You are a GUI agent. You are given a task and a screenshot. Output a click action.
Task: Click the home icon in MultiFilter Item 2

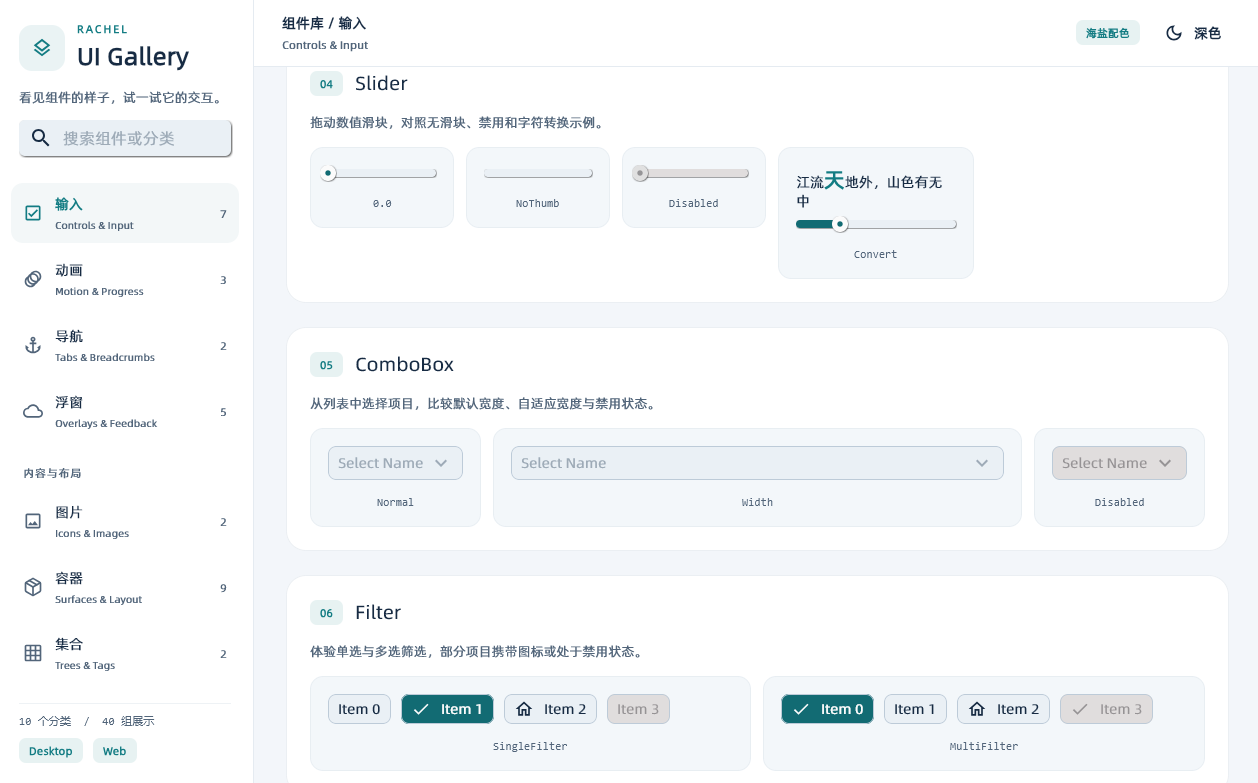click(977, 709)
